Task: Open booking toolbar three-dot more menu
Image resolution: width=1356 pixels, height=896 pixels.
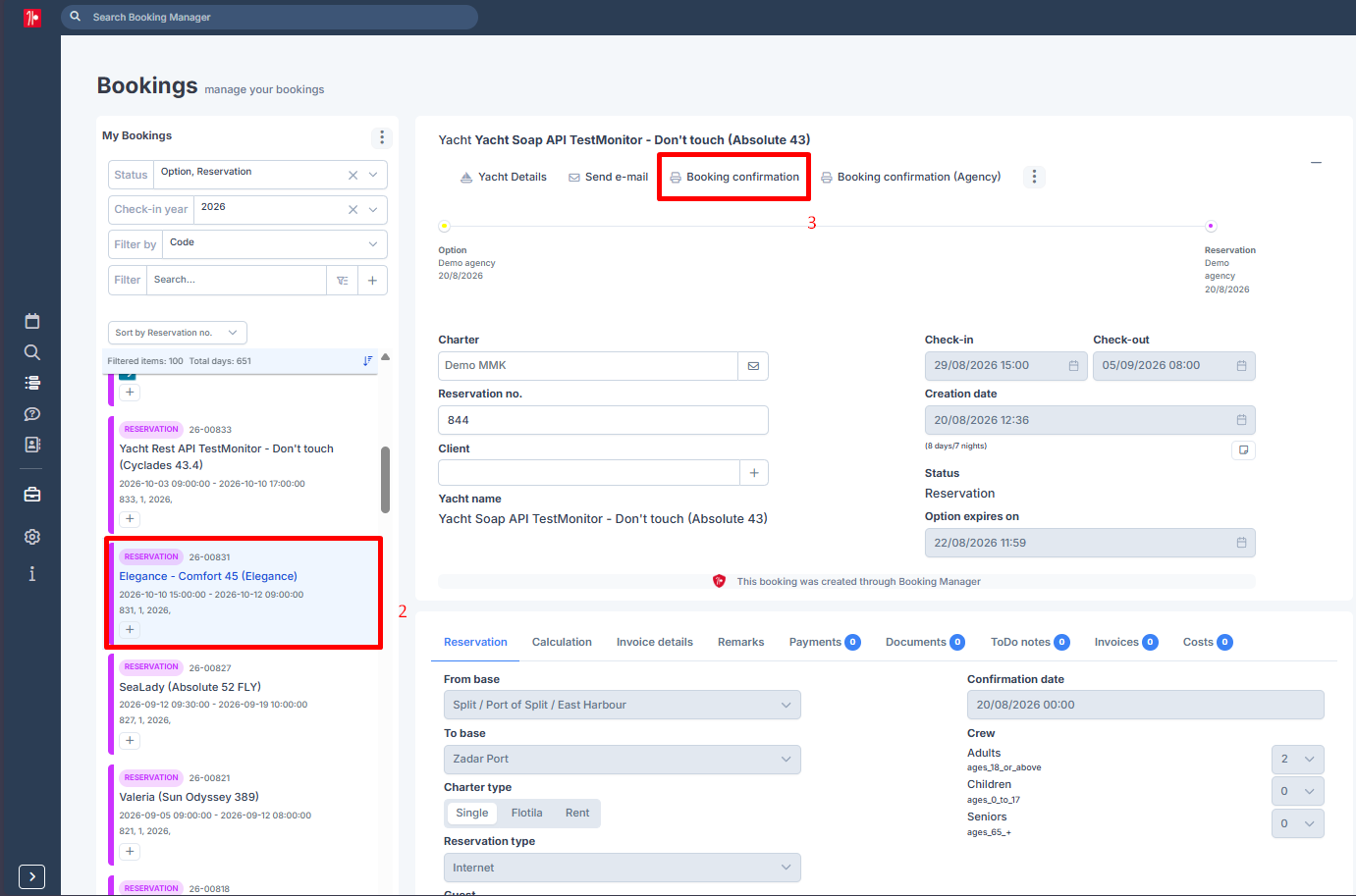Action: coord(1034,177)
